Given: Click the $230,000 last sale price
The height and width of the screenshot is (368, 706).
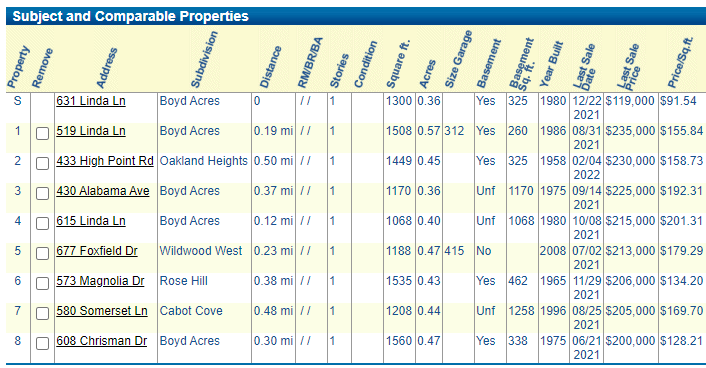Looking at the screenshot, I should tap(630, 161).
